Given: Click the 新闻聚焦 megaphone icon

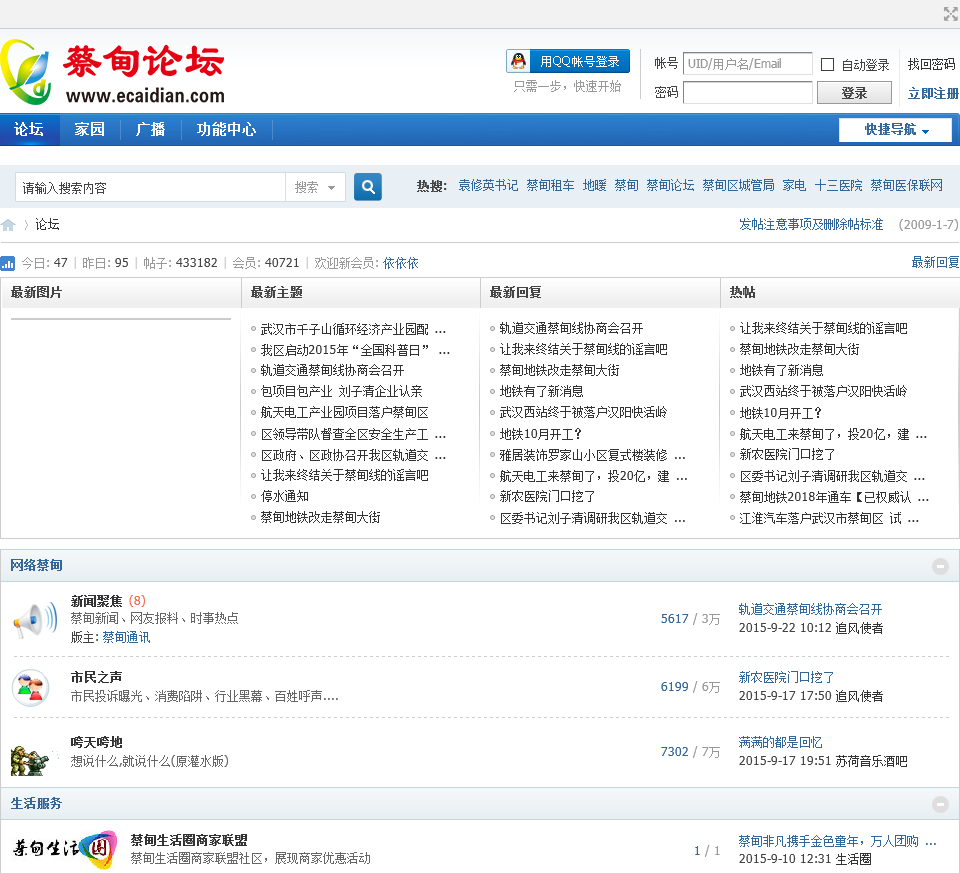Looking at the screenshot, I should [x=35, y=620].
